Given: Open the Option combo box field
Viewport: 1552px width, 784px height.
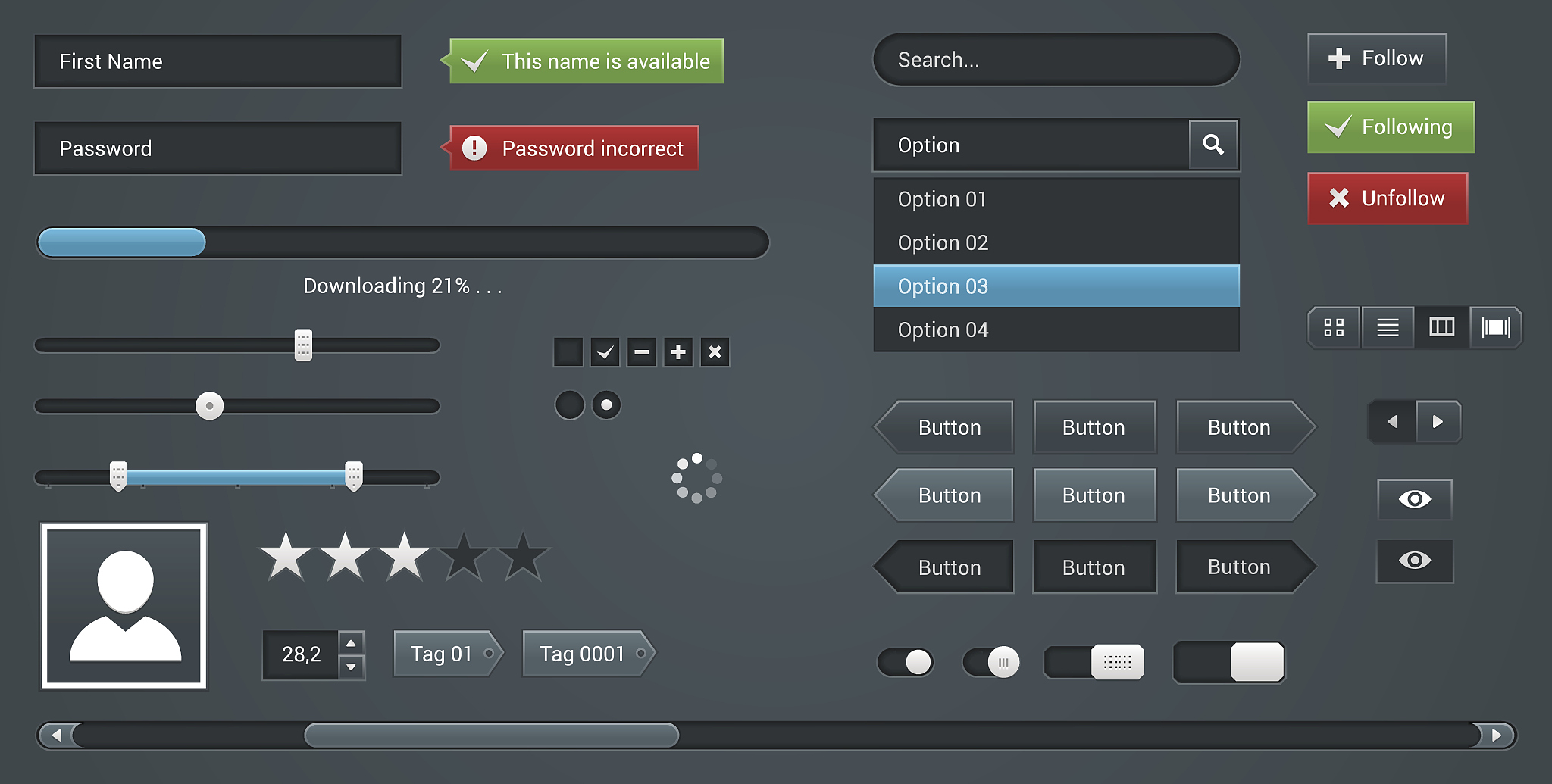Looking at the screenshot, I should pos(1031,145).
